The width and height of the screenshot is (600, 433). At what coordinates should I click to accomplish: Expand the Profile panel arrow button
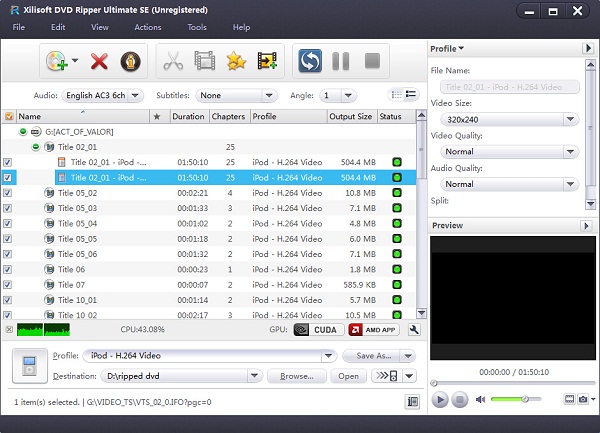[x=588, y=48]
